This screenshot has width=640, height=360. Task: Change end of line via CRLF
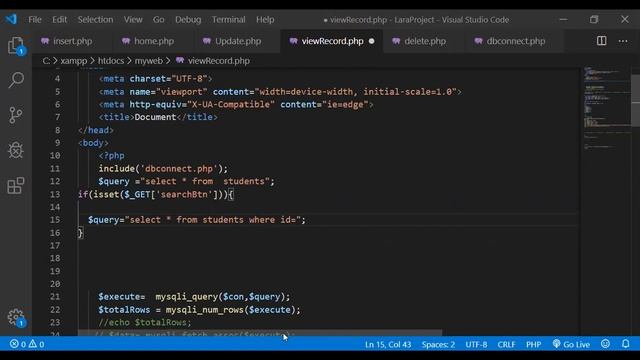tap(506, 344)
